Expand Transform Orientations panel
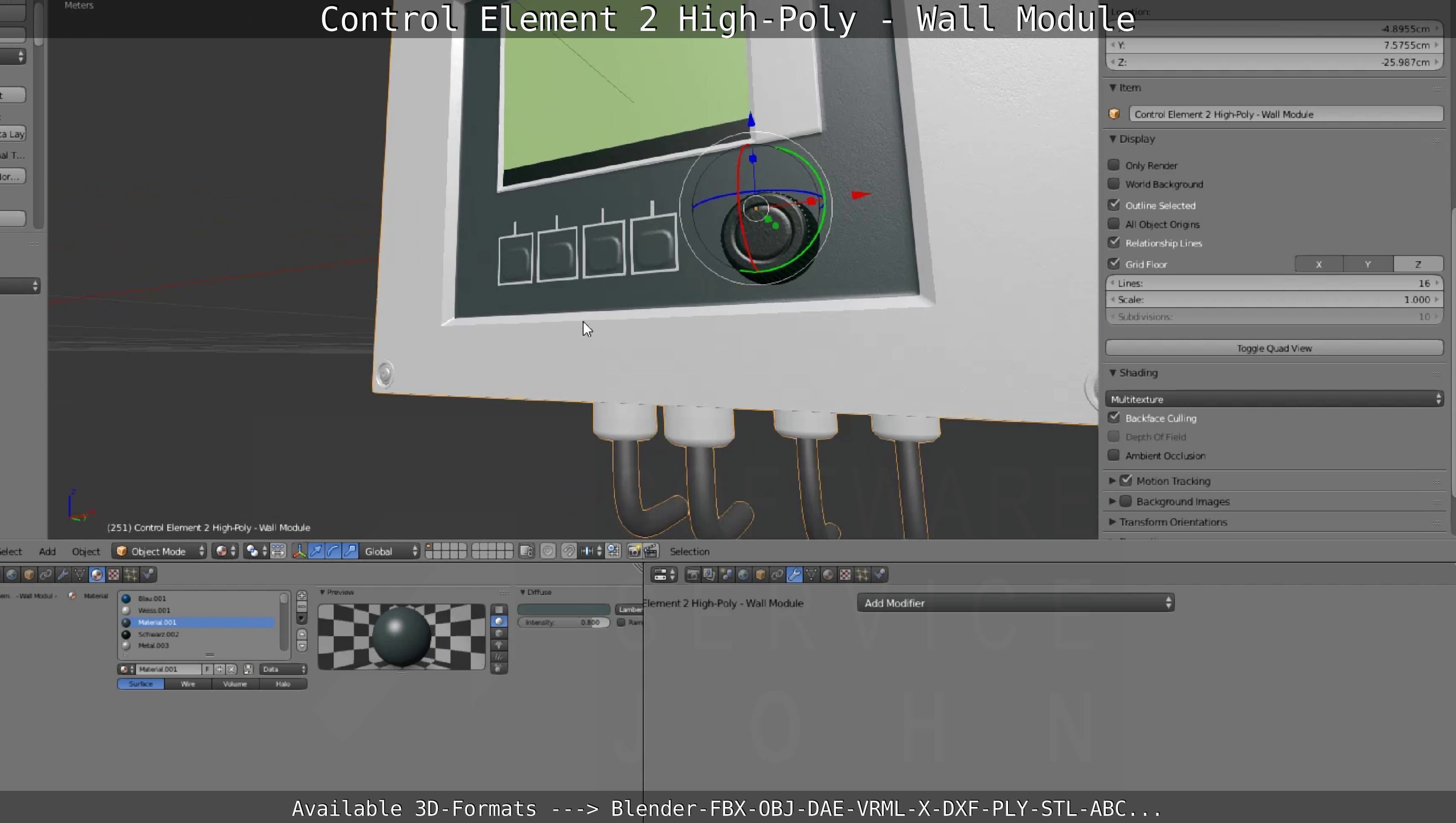This screenshot has height=823, width=1456. (x=1112, y=522)
